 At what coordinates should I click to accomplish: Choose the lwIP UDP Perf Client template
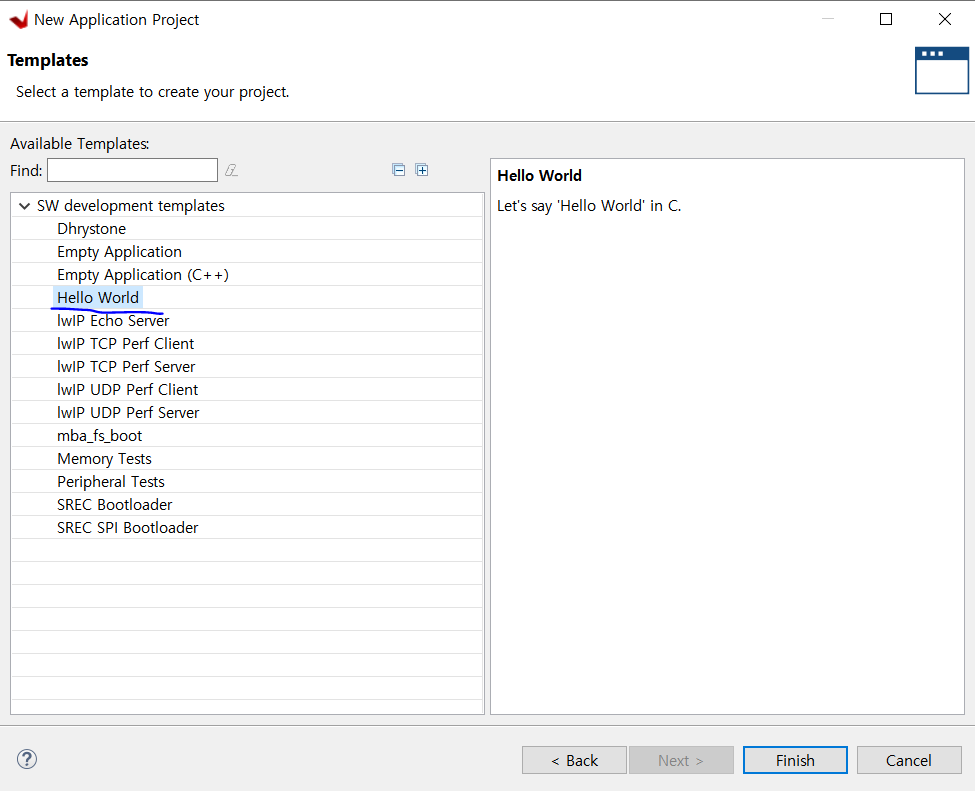(x=127, y=390)
